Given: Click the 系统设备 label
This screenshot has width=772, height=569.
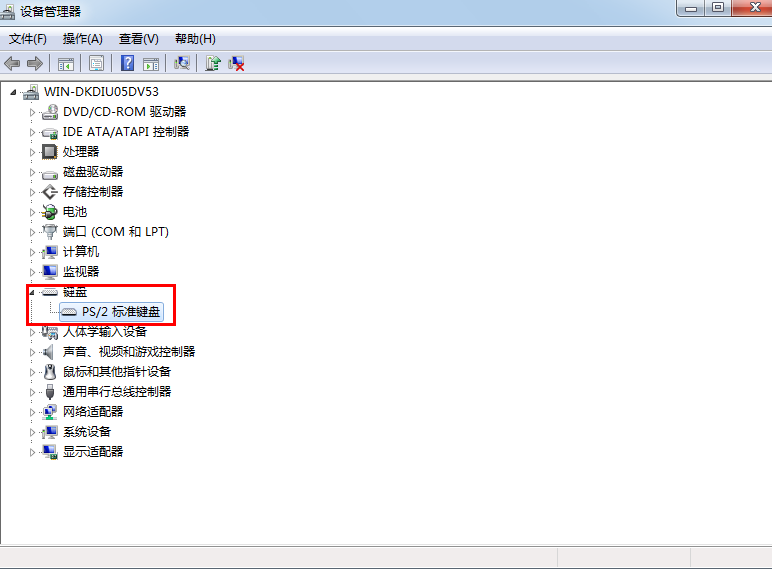Looking at the screenshot, I should coord(87,432).
